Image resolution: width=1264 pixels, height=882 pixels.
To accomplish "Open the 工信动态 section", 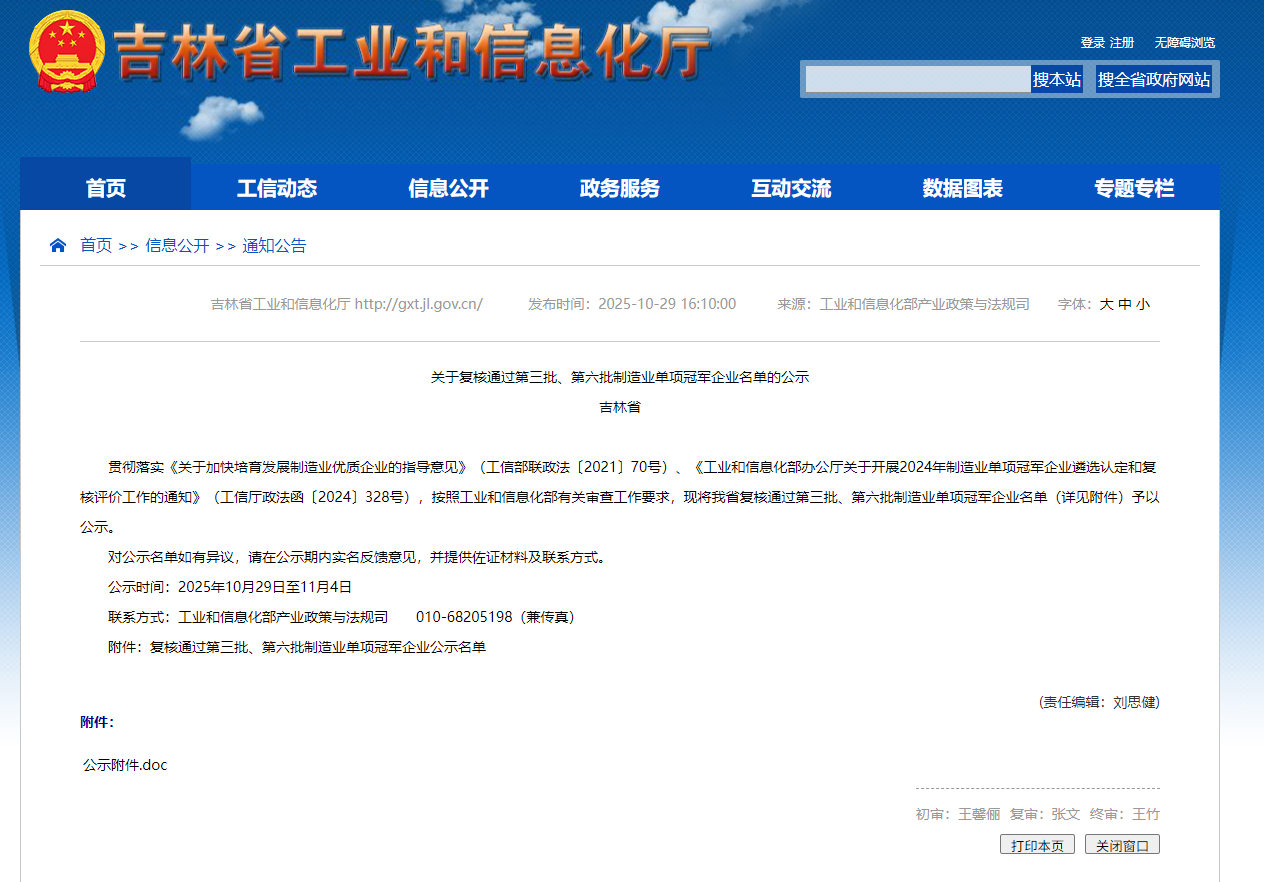I will coord(276,186).
